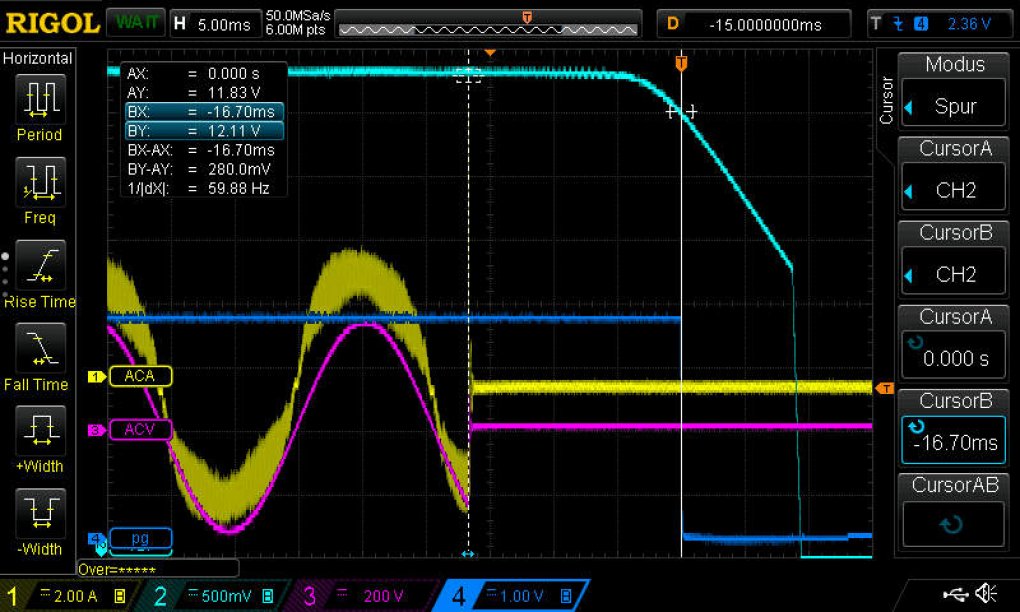1020x612 pixels.
Task: Click cursor A crosshair on cyan trace
Action: click(x=681, y=112)
